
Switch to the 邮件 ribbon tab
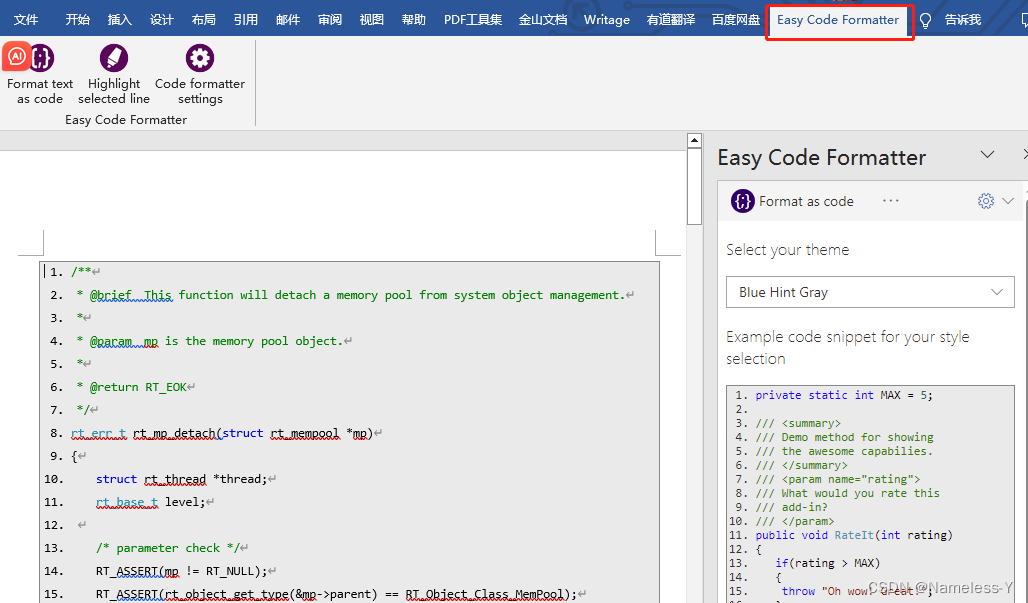pyautogui.click(x=288, y=20)
